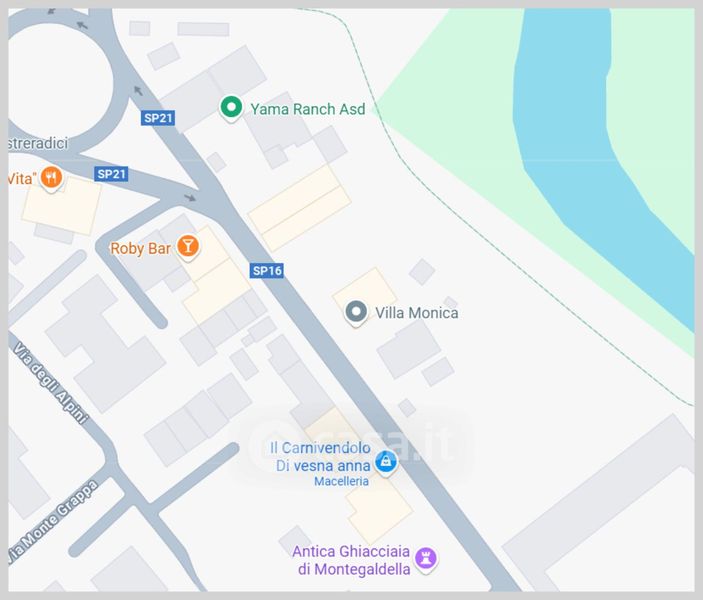Click Il Carnivendolo blue shopping bag icon

[x=386, y=461]
